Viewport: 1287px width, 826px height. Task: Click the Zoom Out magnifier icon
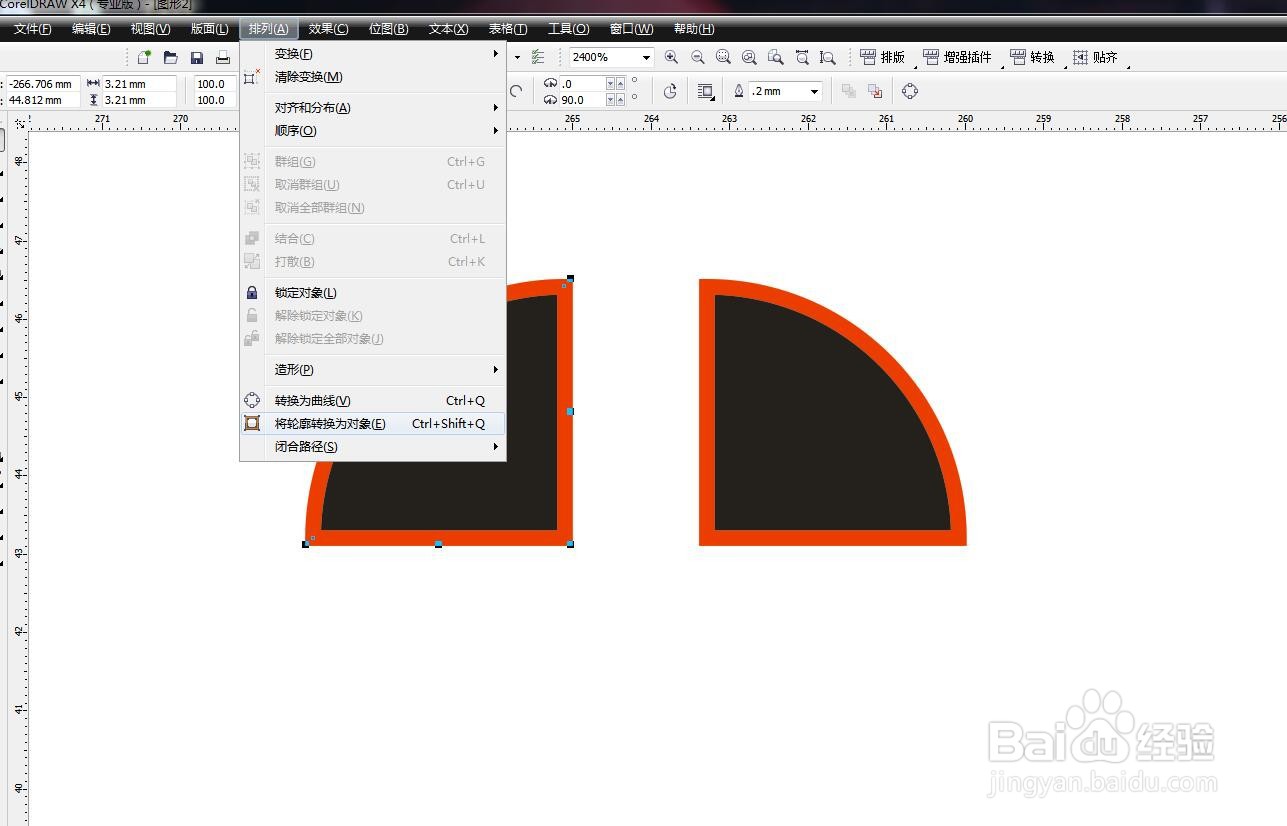click(x=697, y=57)
